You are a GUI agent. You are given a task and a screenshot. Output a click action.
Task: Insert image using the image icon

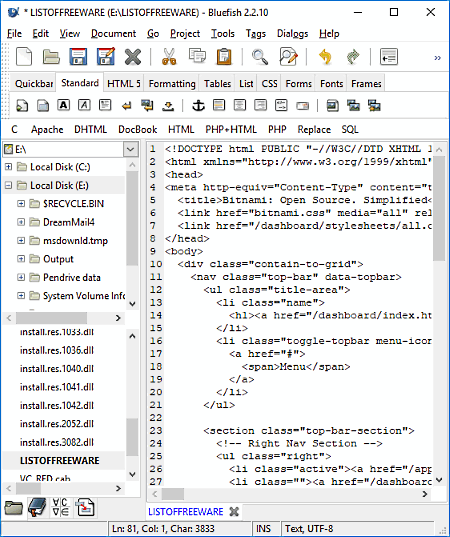point(333,105)
